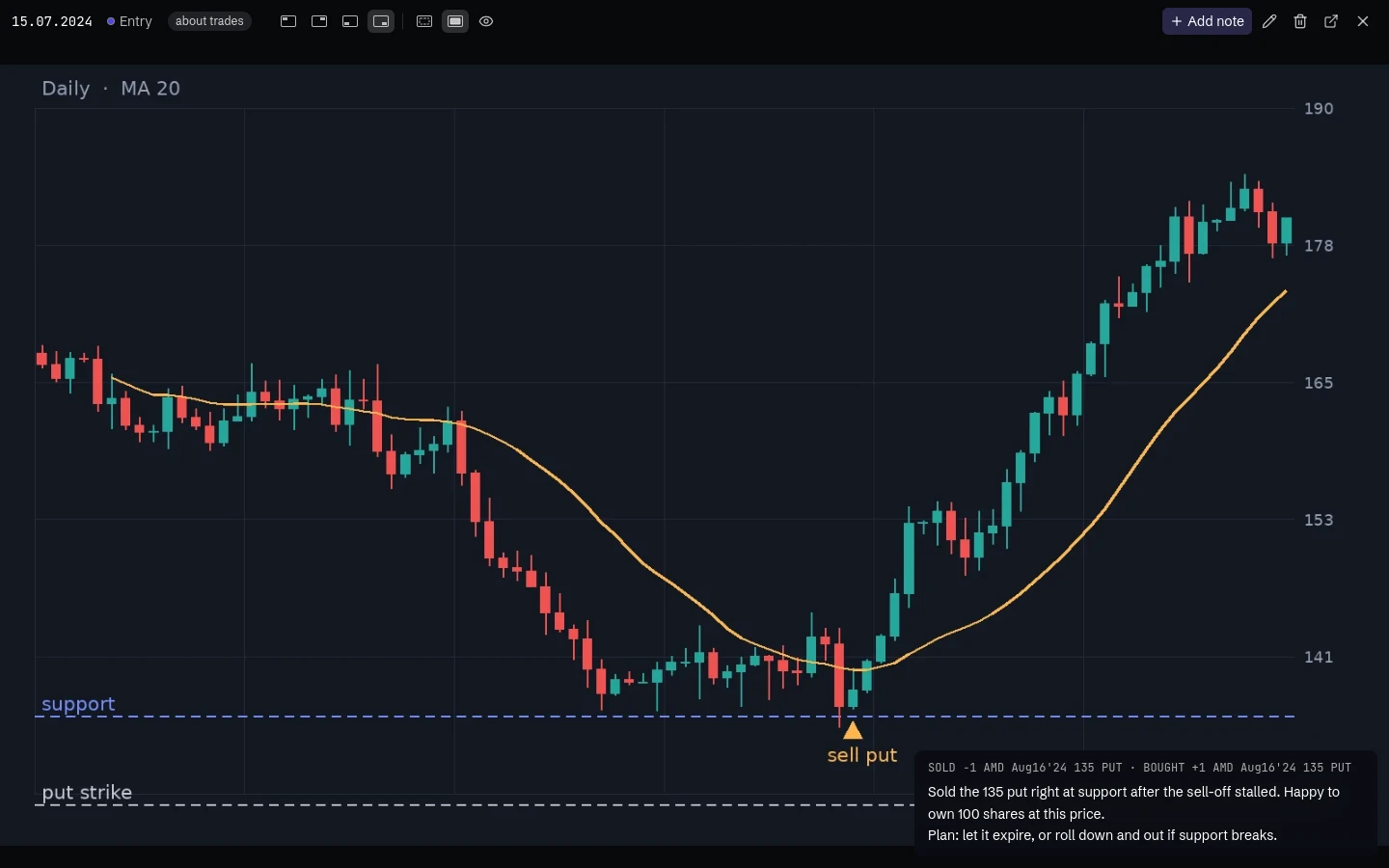Screen dimensions: 1389x868
Task: Click the 190 price axis label
Action: (1319, 109)
